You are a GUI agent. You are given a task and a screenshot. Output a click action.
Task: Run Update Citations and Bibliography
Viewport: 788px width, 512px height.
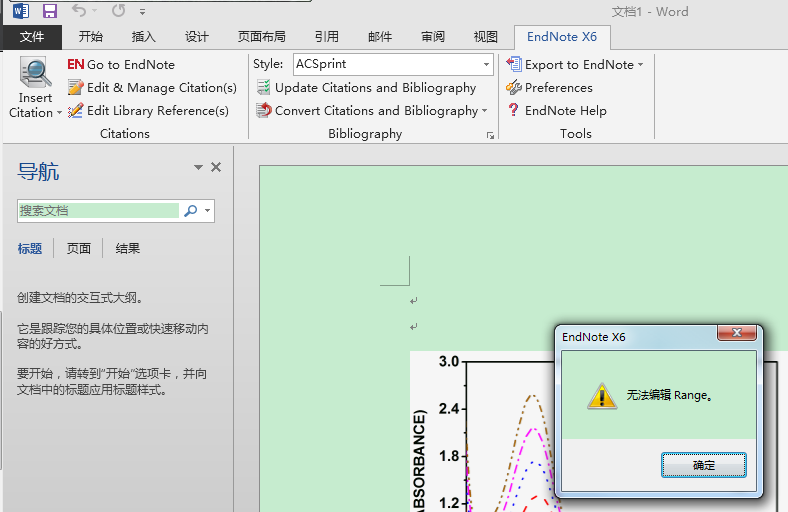375,87
